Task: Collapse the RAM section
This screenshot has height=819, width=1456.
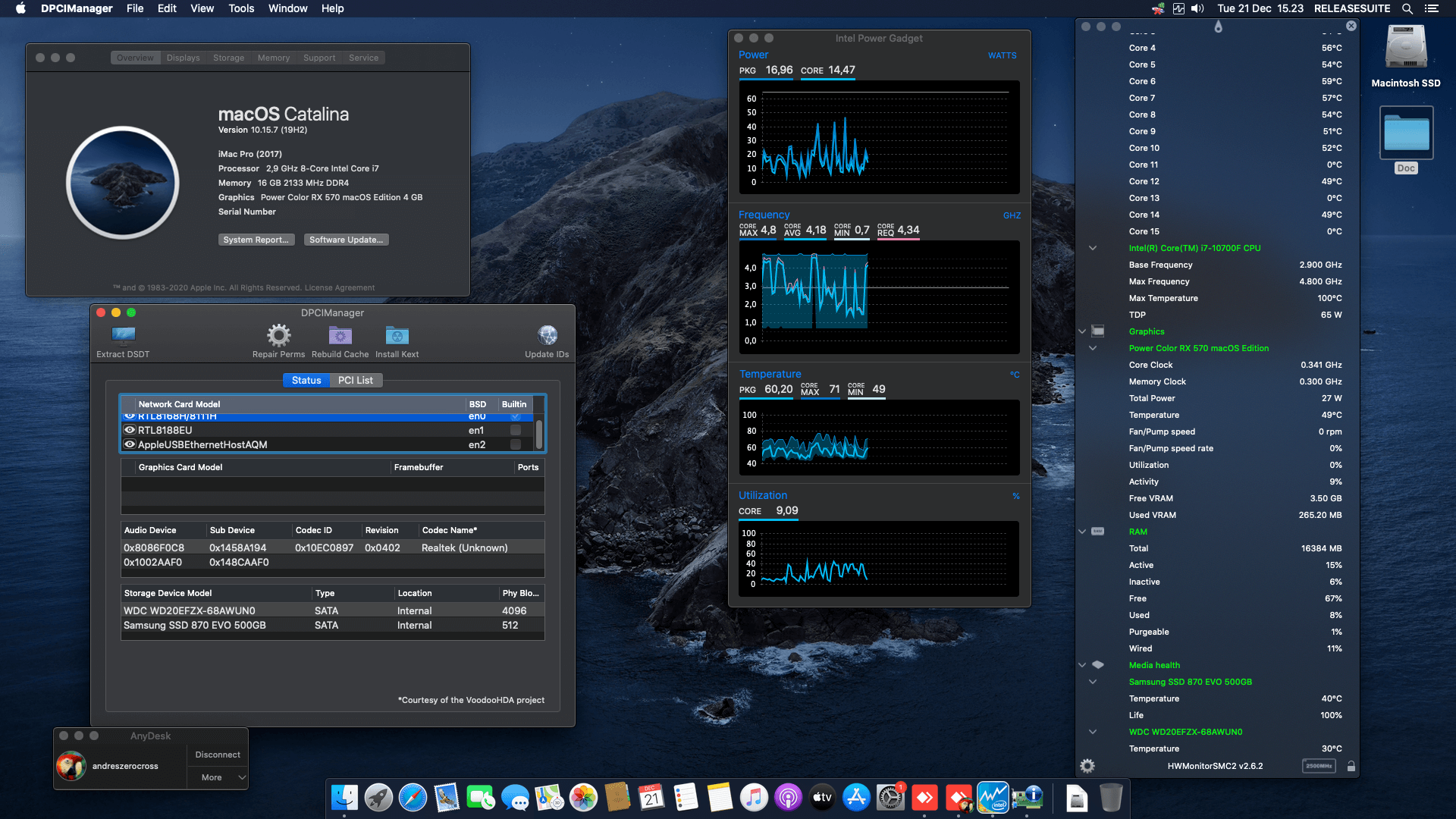Action: (1082, 532)
